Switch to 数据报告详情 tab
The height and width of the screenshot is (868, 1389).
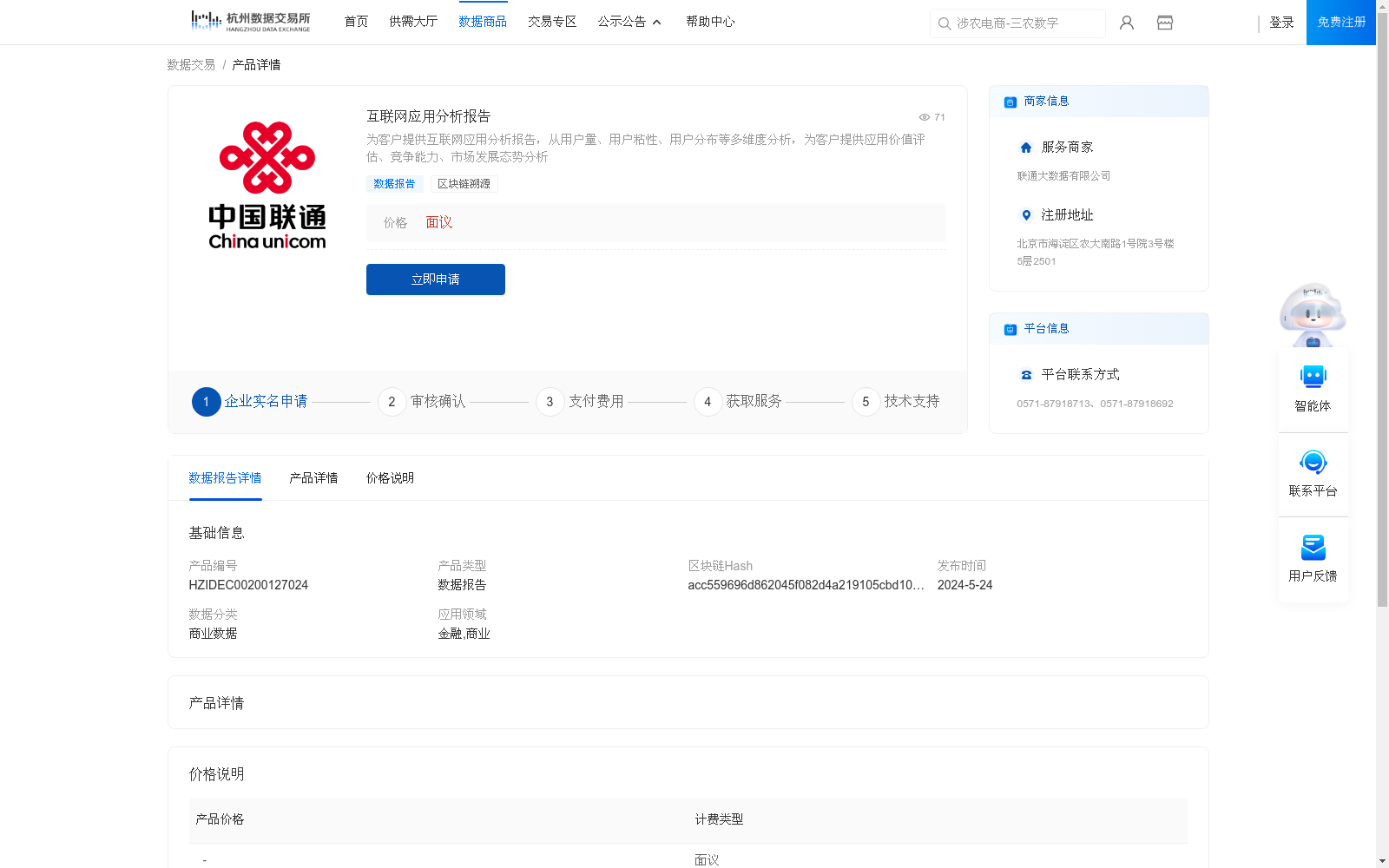(x=225, y=478)
